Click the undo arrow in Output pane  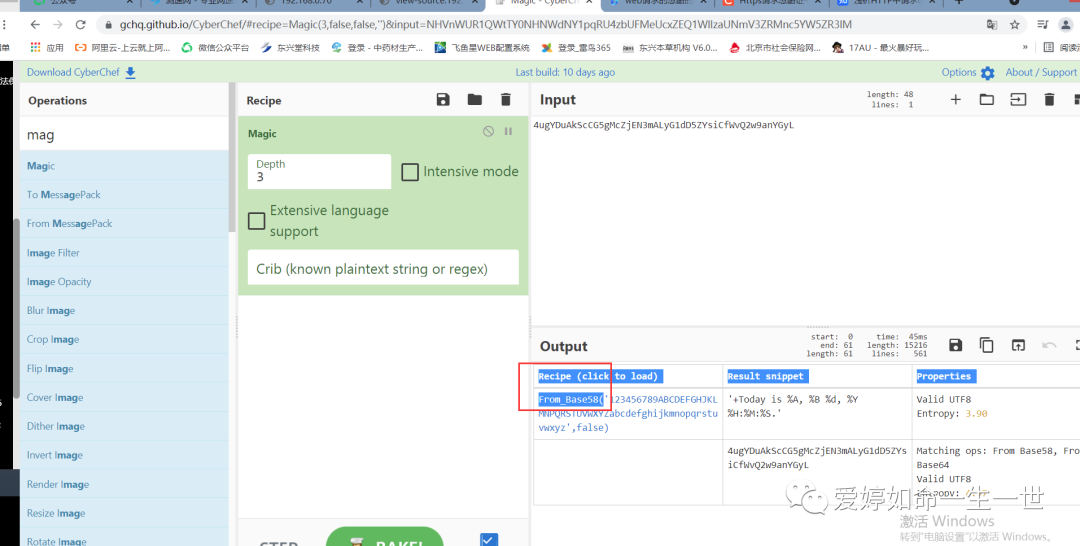coord(1049,346)
